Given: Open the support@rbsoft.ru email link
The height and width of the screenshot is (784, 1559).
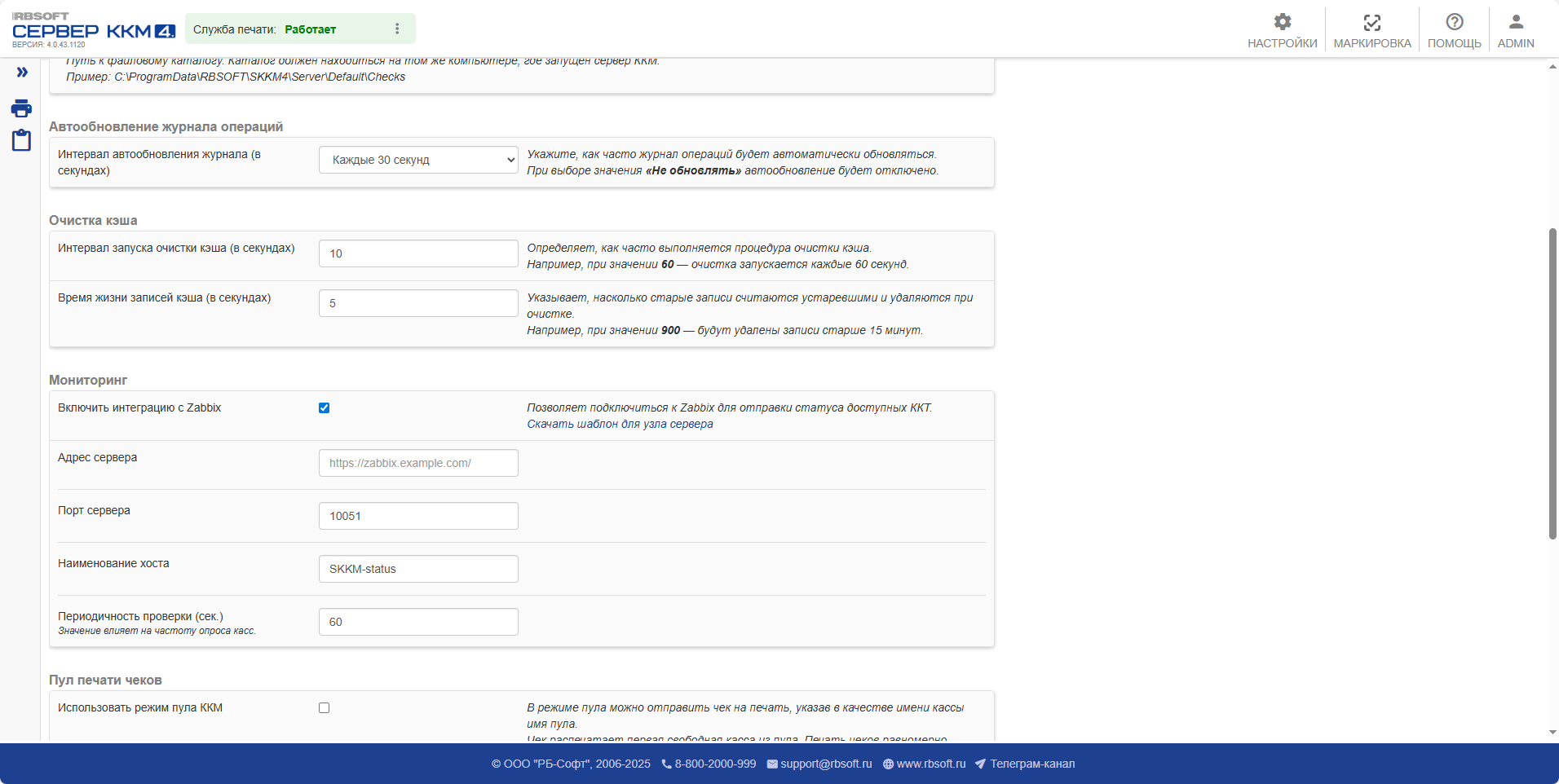Looking at the screenshot, I should coord(825,764).
